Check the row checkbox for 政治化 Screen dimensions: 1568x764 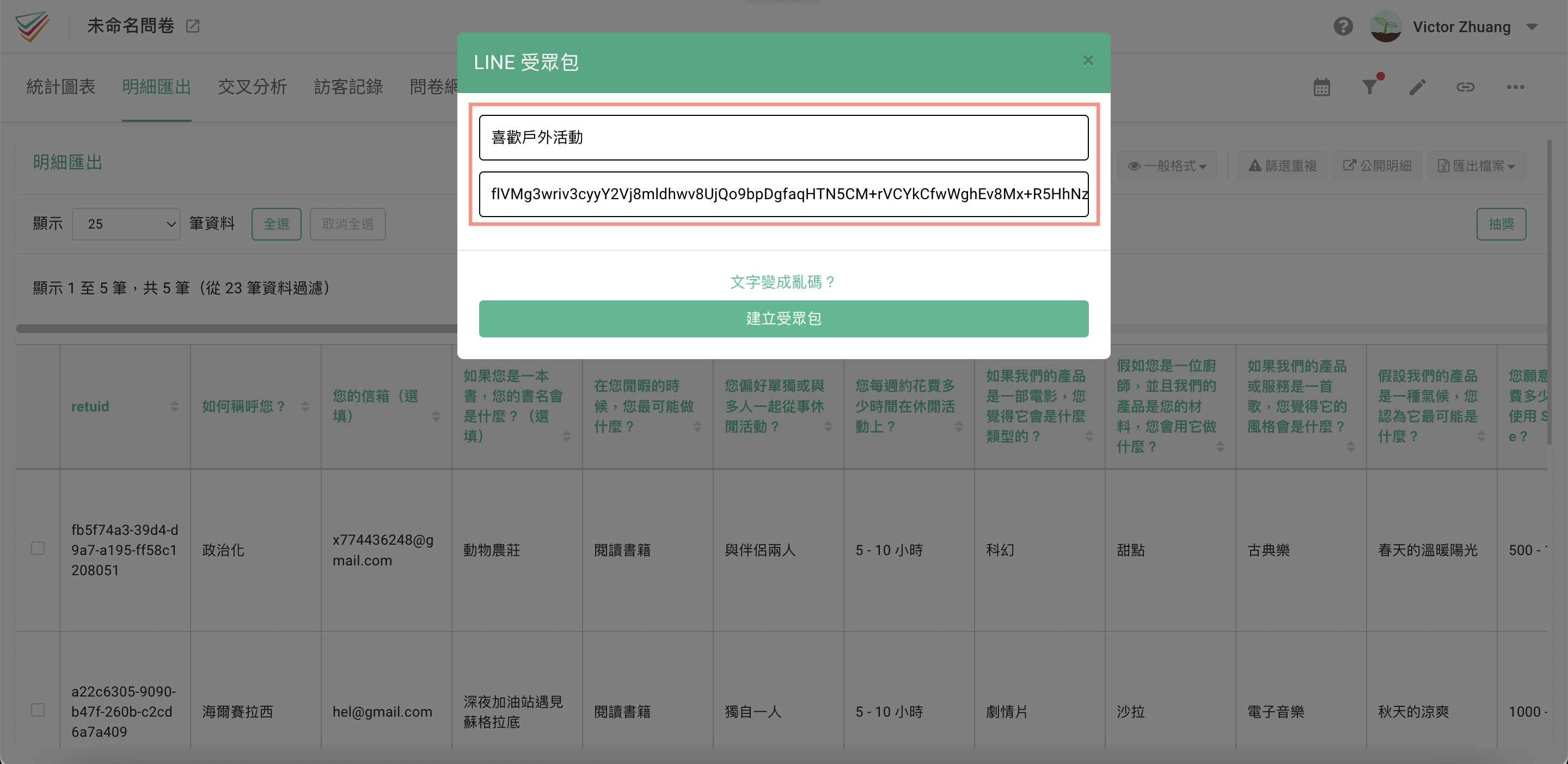[x=38, y=549]
